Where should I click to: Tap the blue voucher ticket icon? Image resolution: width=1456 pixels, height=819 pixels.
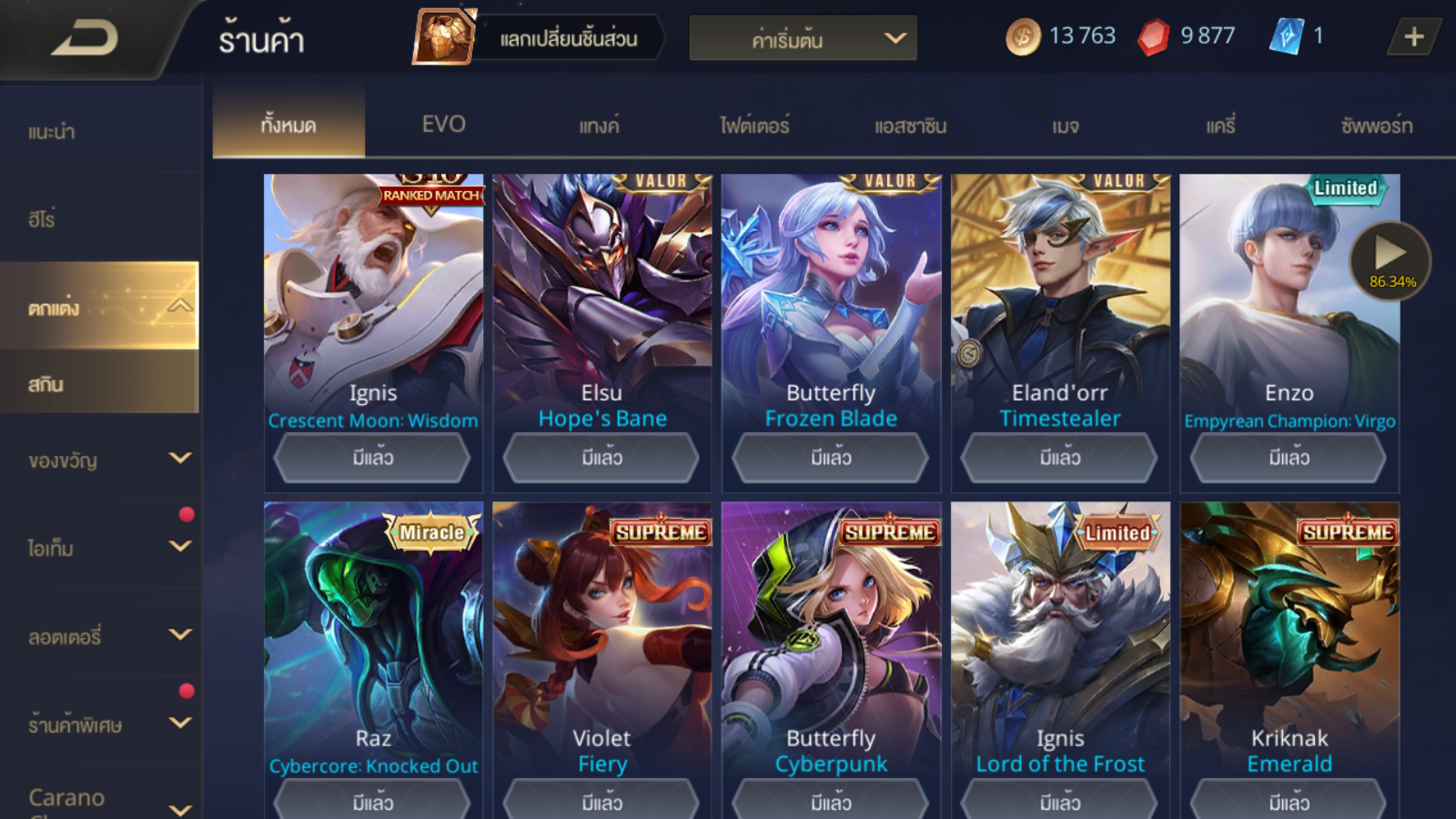tap(1287, 36)
